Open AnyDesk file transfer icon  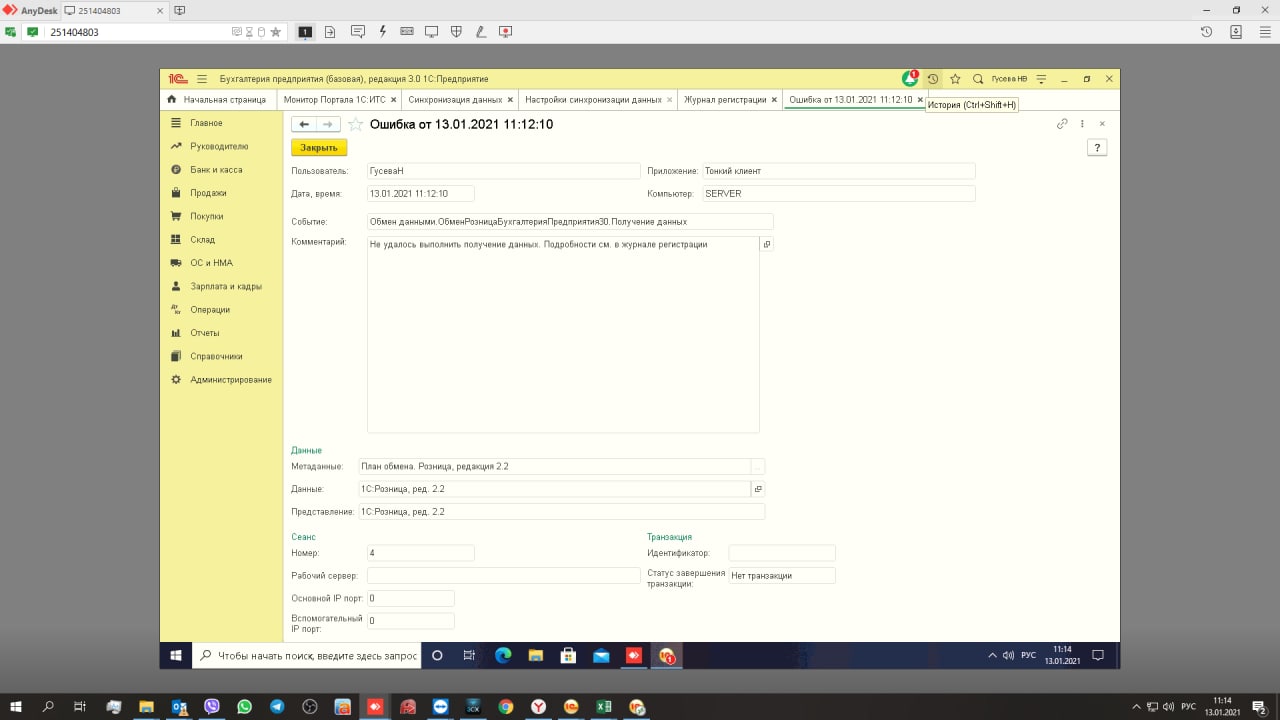pyautogui.click(x=330, y=32)
